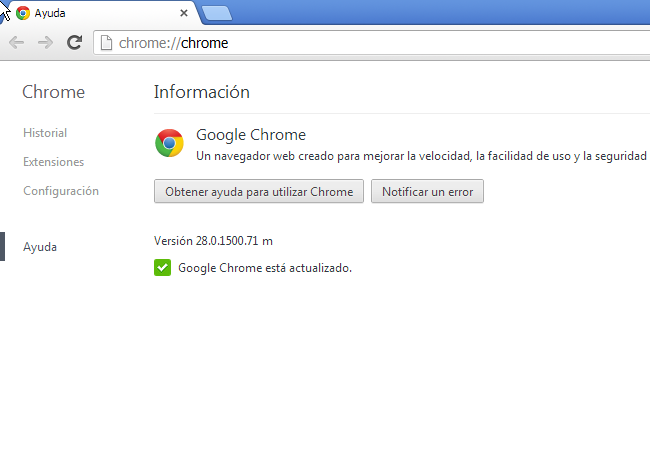Click 'Google Chrome está actualizado.' status text

(x=265, y=268)
